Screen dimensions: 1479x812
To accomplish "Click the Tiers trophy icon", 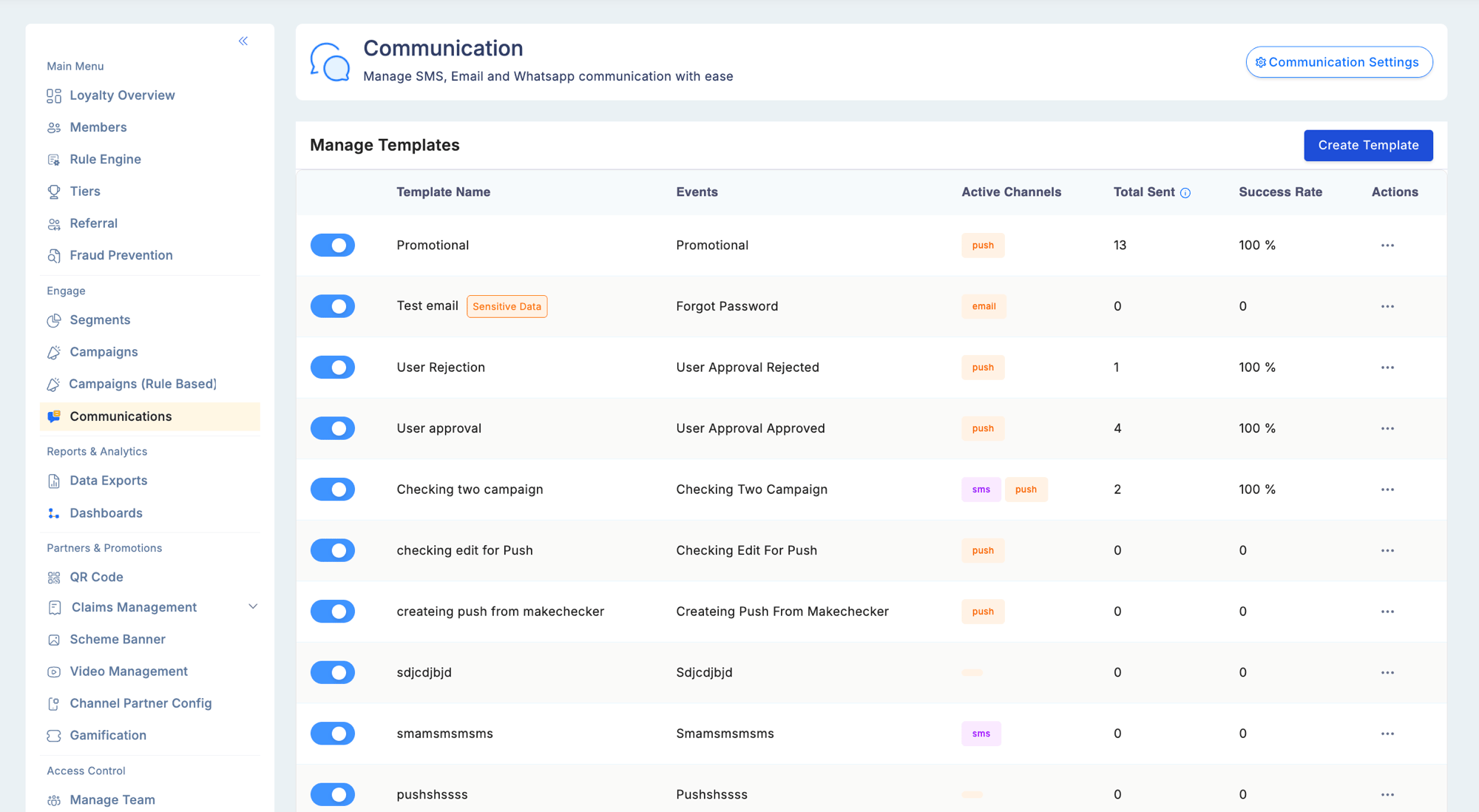I will coord(54,192).
